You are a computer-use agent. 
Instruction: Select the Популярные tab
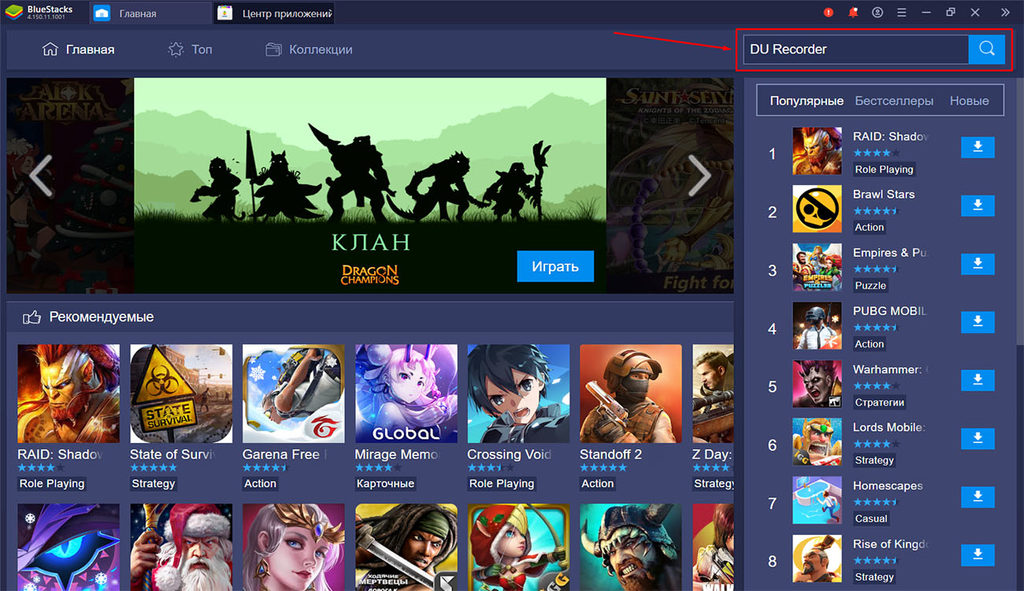click(807, 101)
